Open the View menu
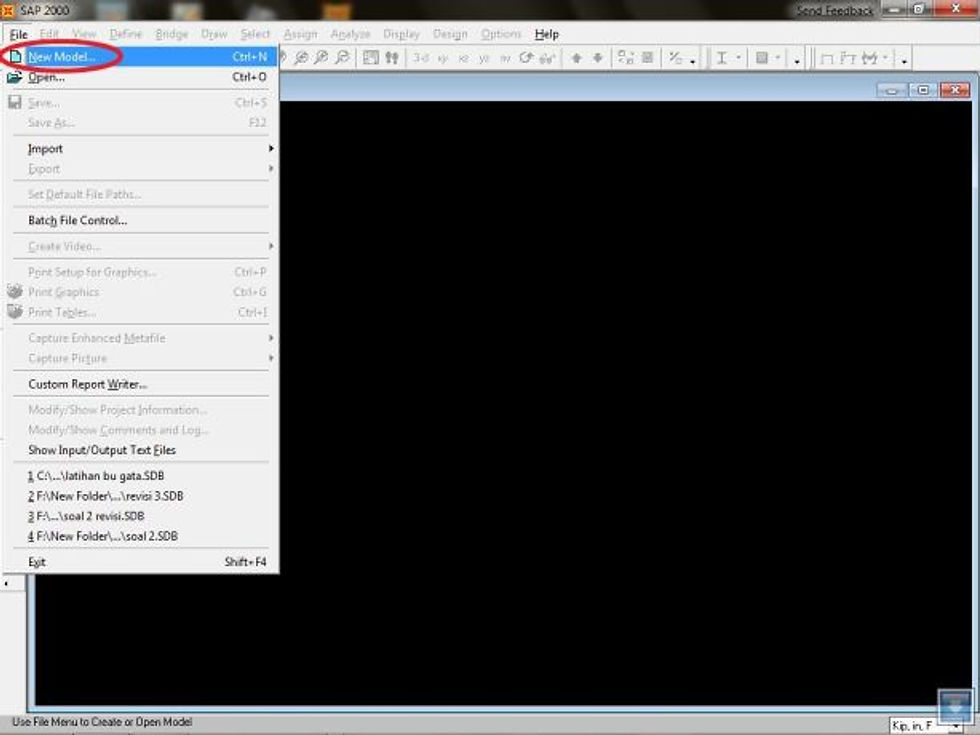Image resolution: width=980 pixels, height=735 pixels. pyautogui.click(x=84, y=34)
